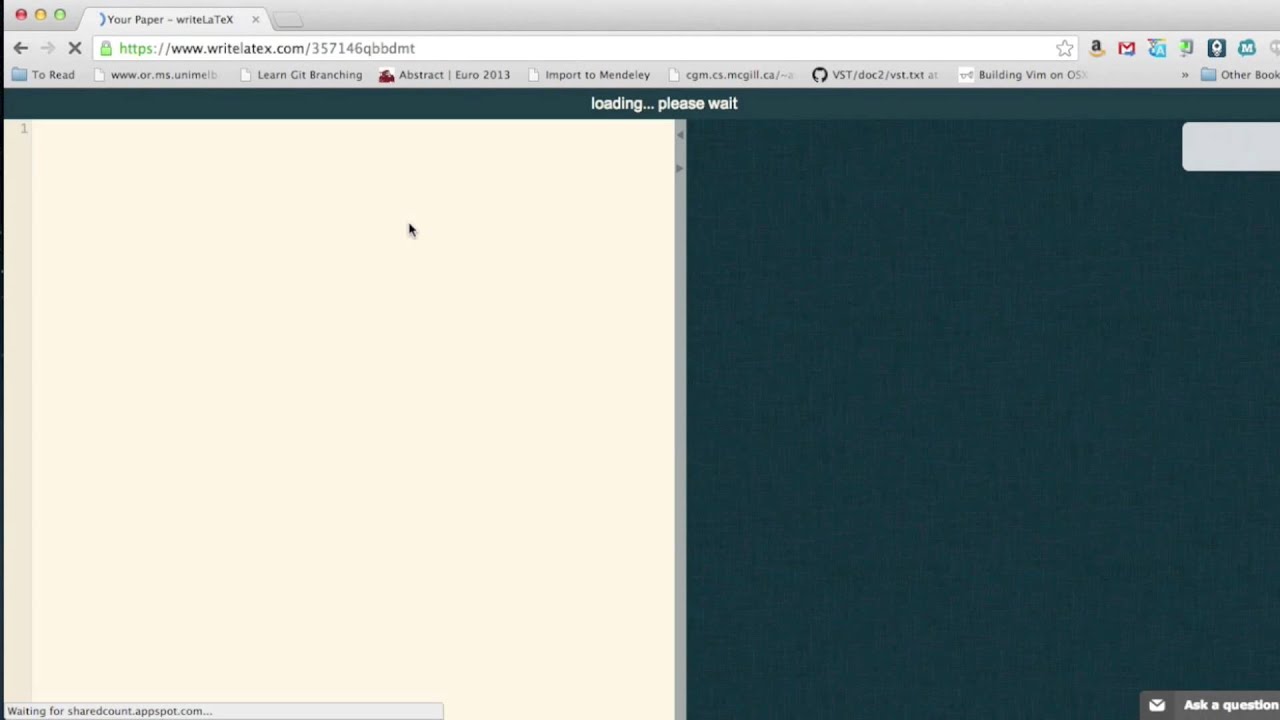Open the Import to Mendeley bookmark
This screenshot has width=1280, height=720.
(x=589, y=75)
